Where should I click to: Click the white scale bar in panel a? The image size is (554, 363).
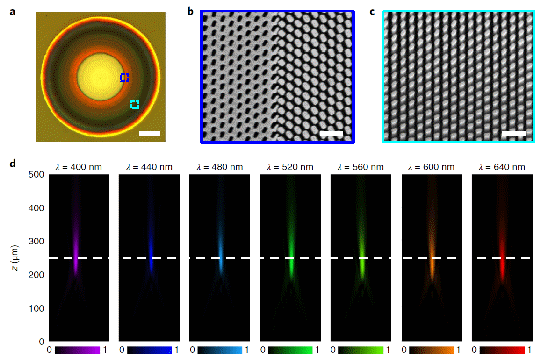click(149, 133)
